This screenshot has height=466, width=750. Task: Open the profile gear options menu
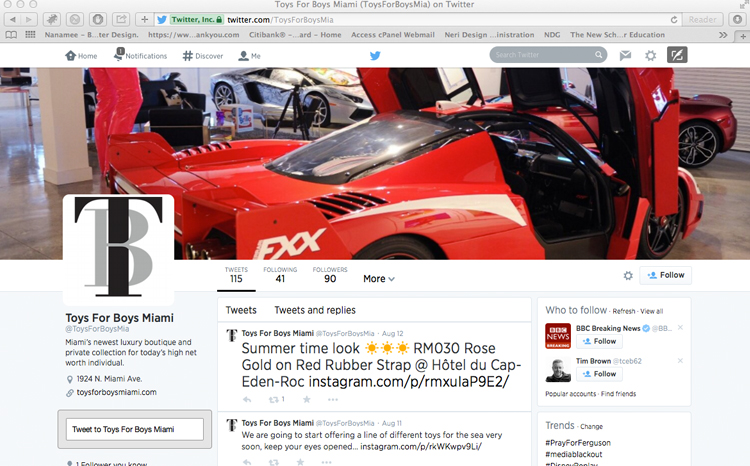628,275
